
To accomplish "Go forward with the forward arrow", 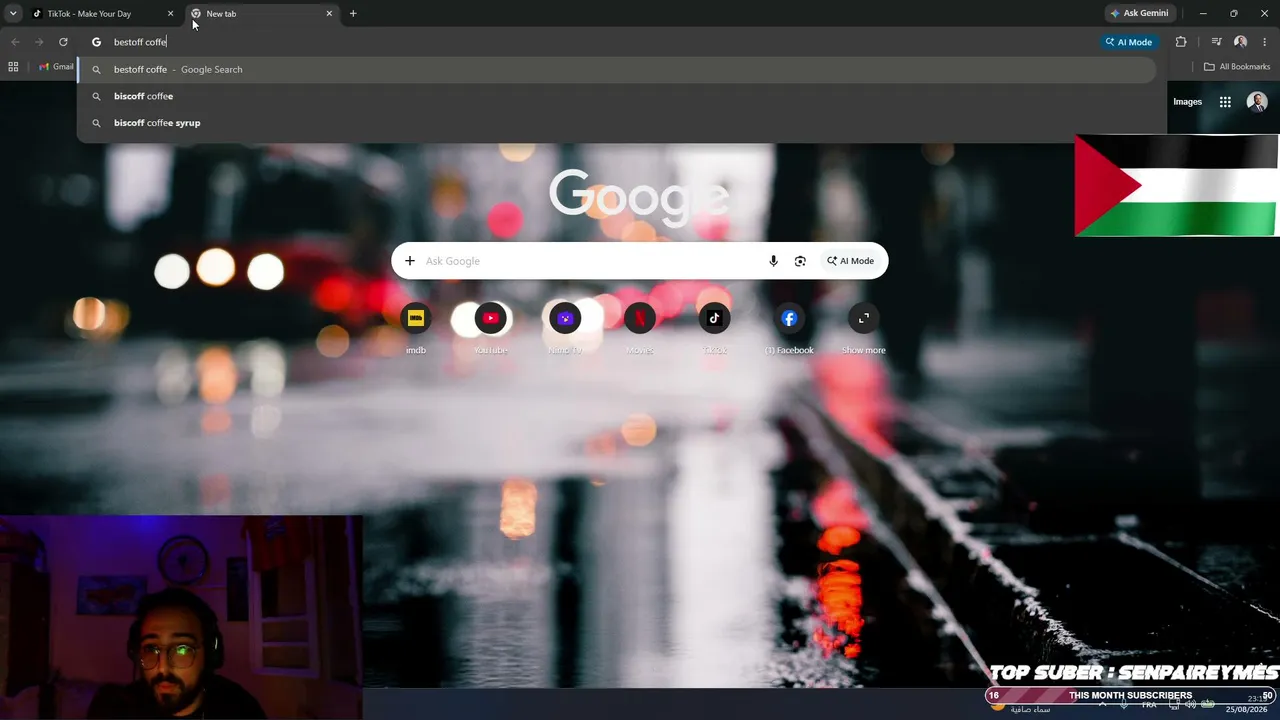I will point(39,42).
